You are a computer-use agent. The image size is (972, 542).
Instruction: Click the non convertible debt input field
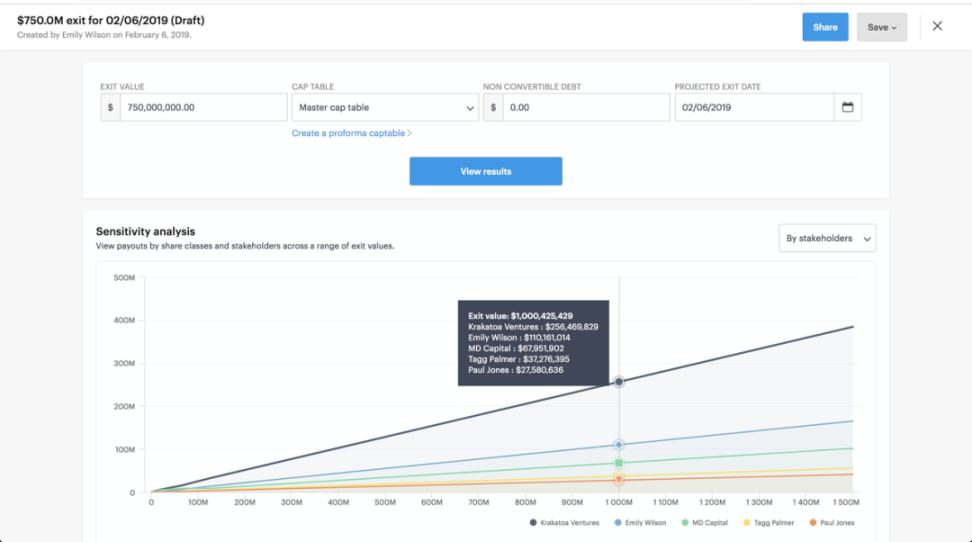point(585,108)
